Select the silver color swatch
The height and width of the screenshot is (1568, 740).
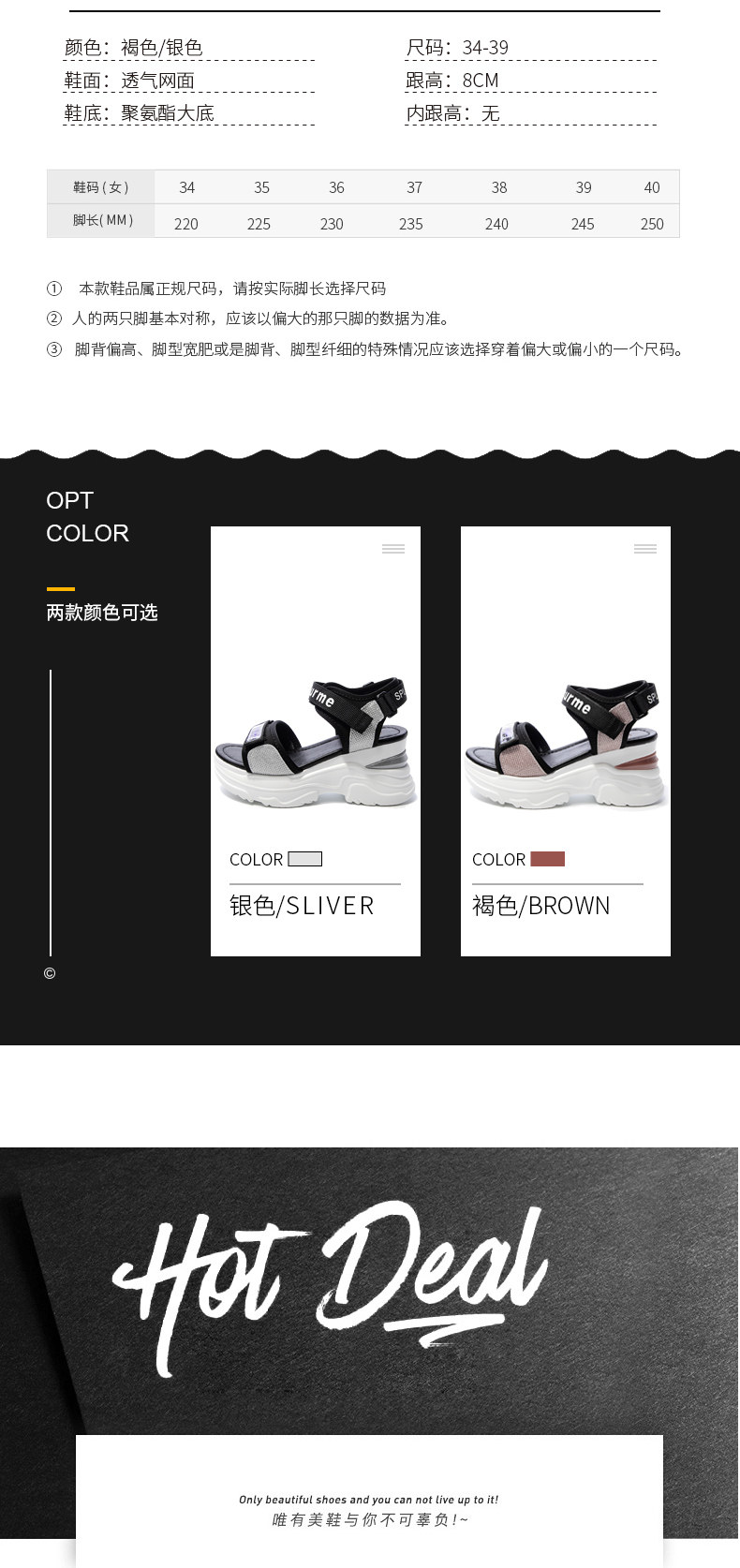305,859
